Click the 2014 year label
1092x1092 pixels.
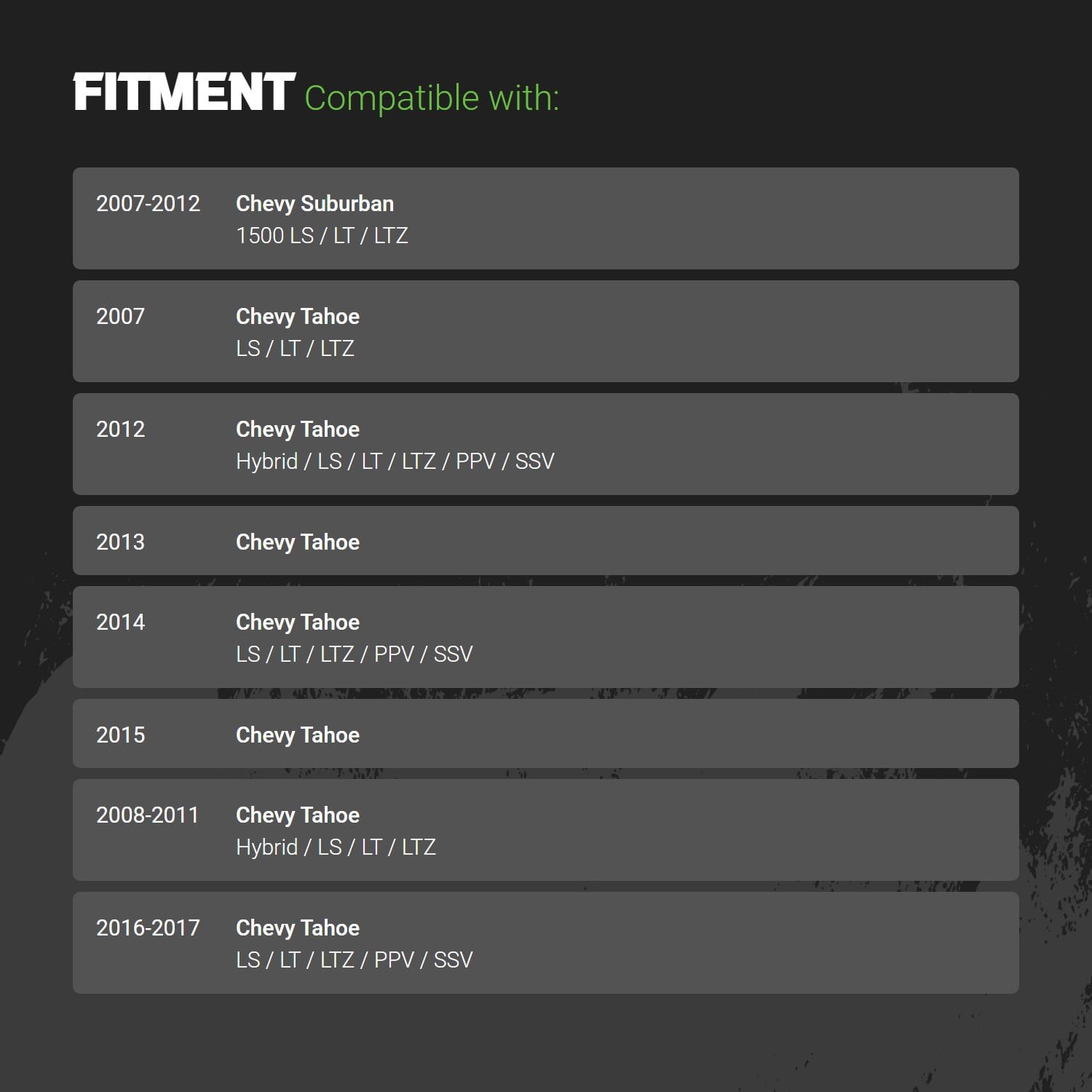(x=121, y=622)
